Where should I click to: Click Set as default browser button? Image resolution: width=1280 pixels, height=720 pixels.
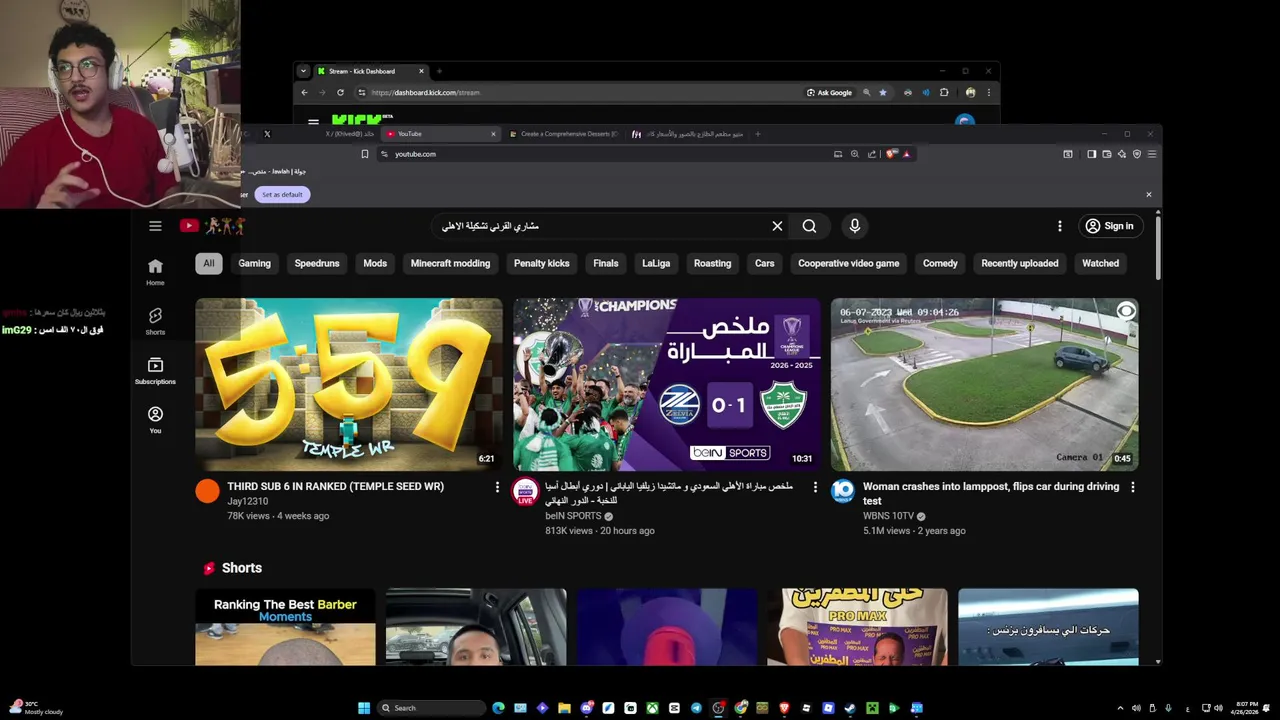[x=282, y=194]
